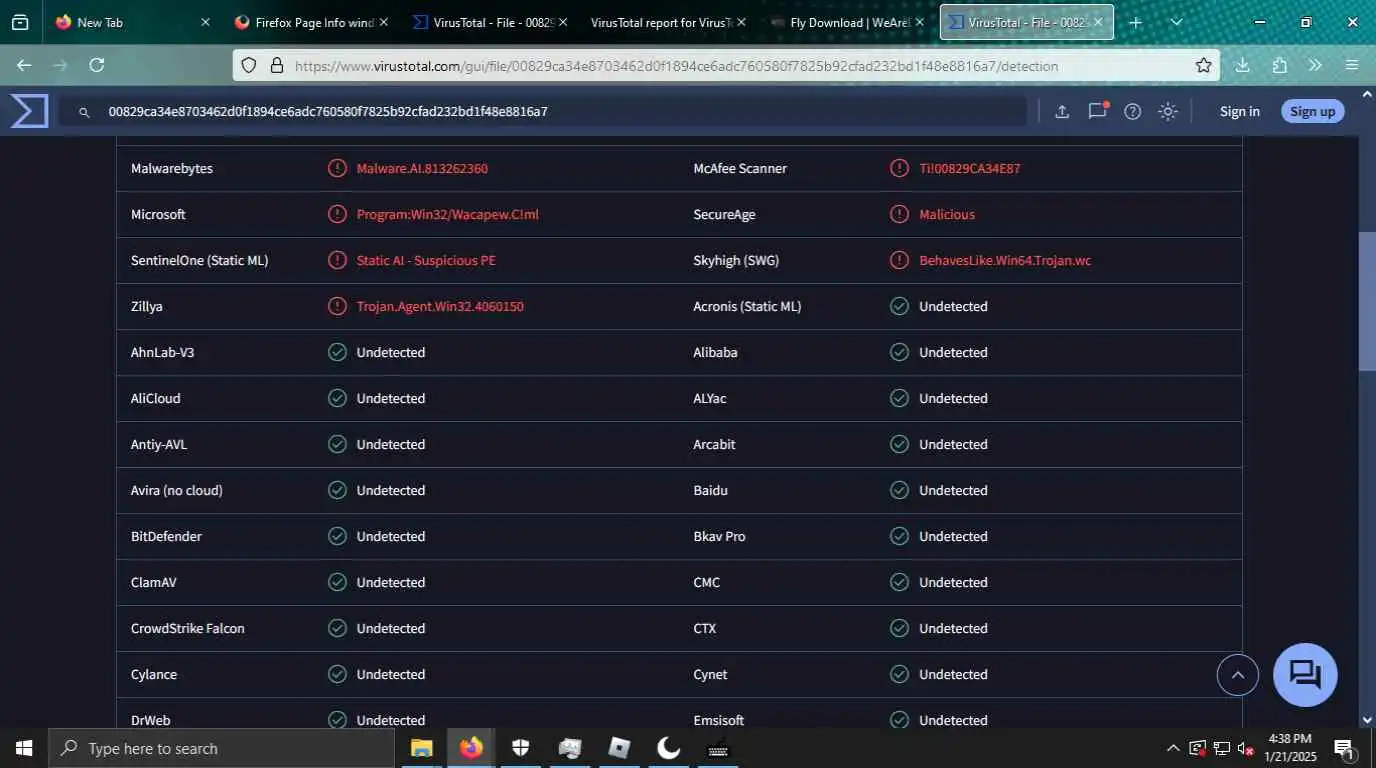The height and width of the screenshot is (768, 1376).
Task: Click the Sign up button
Action: coord(1312,111)
